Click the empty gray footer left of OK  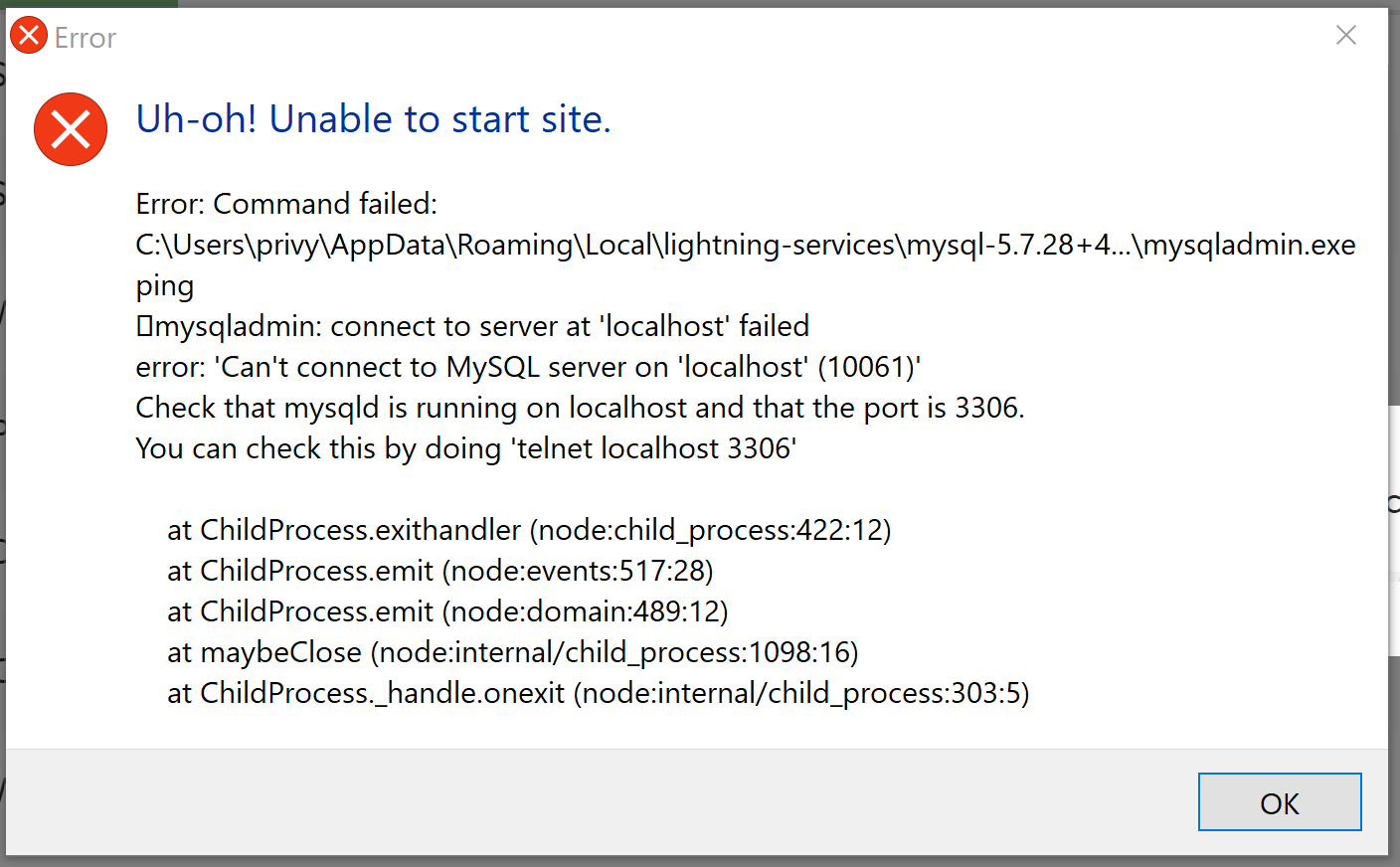pyautogui.click(x=597, y=801)
